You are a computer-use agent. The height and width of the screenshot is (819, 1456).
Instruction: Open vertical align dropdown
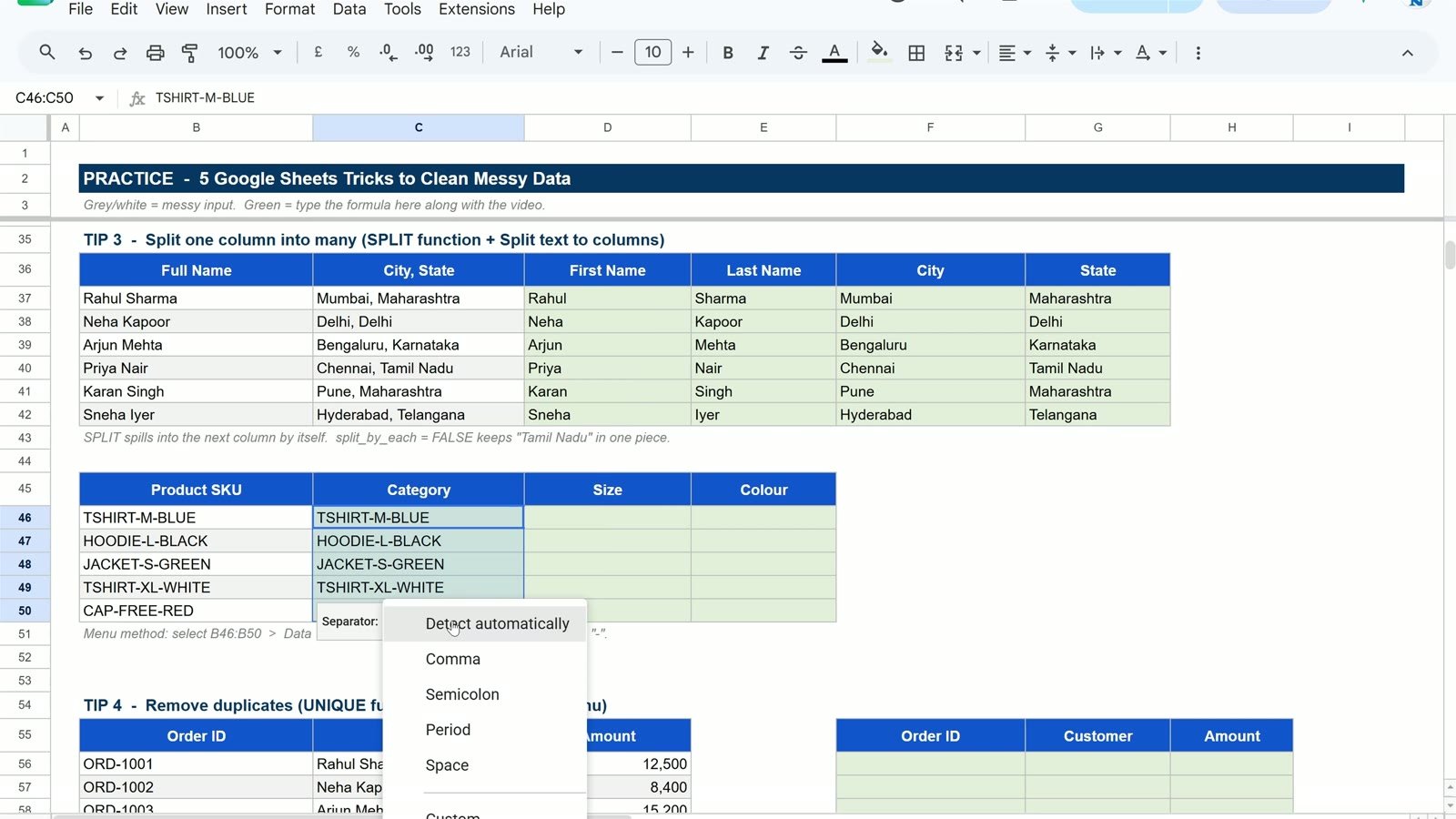[x=1060, y=53]
